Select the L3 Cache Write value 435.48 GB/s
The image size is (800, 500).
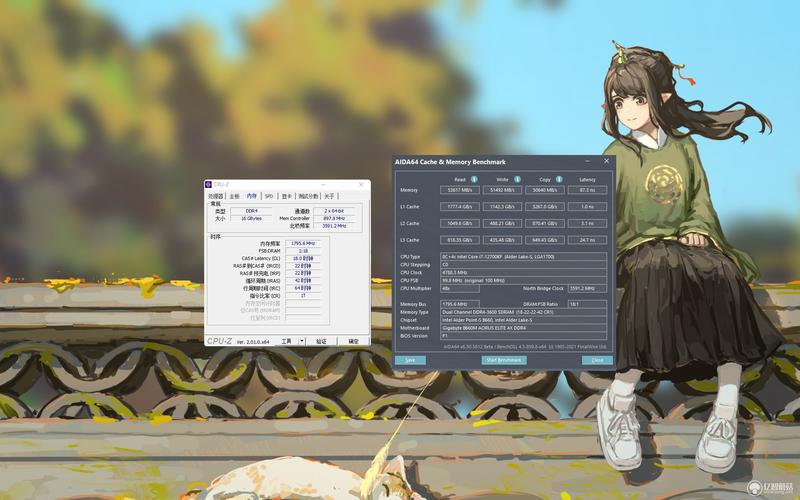pos(503,240)
